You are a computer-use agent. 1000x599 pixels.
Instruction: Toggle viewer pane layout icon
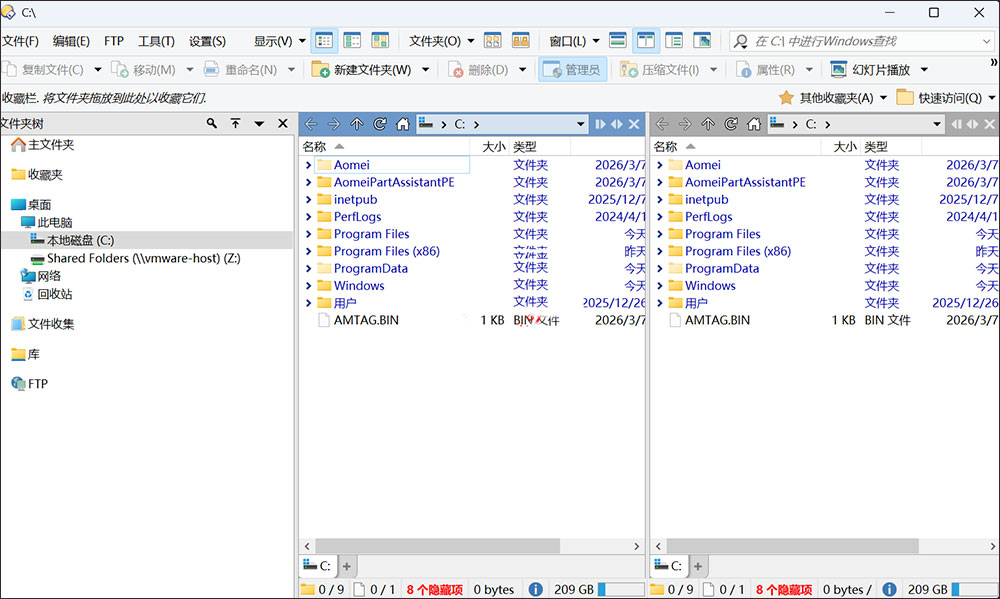point(702,41)
